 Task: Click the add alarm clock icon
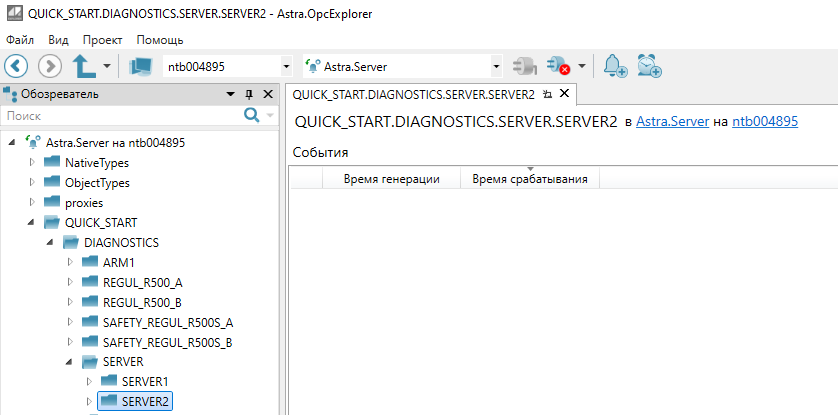pos(650,67)
